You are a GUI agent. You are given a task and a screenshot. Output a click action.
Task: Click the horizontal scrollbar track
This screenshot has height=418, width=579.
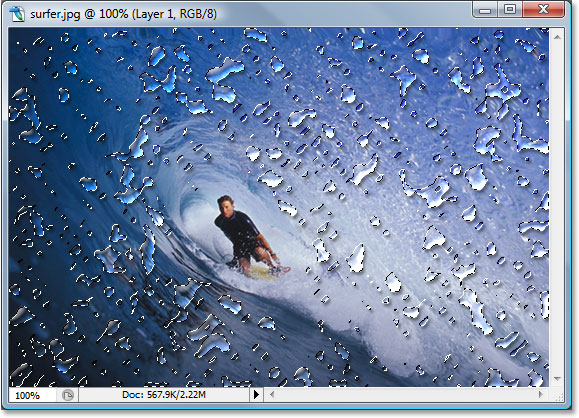tap(406, 395)
